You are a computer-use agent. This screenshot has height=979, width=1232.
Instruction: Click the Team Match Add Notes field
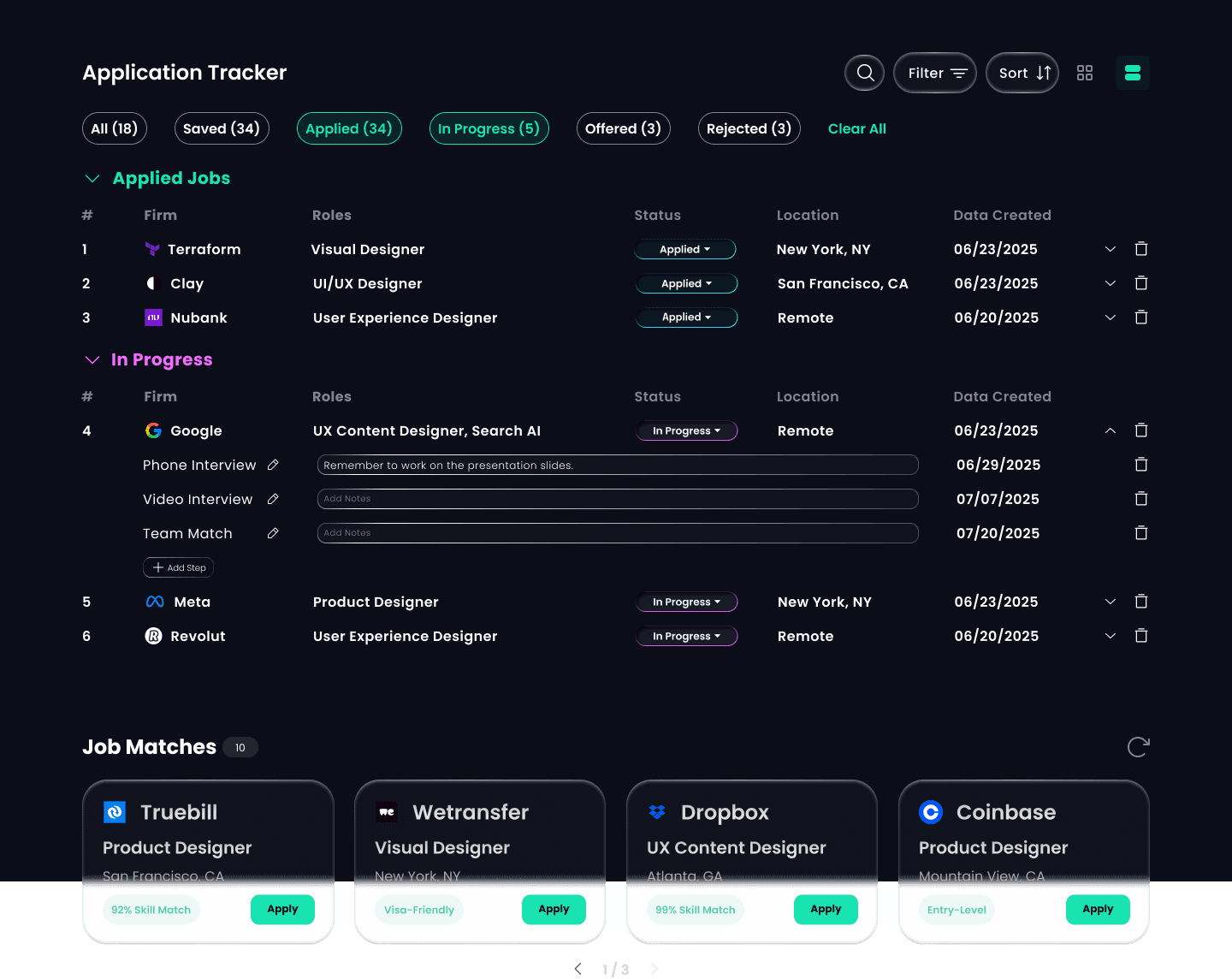tap(618, 533)
